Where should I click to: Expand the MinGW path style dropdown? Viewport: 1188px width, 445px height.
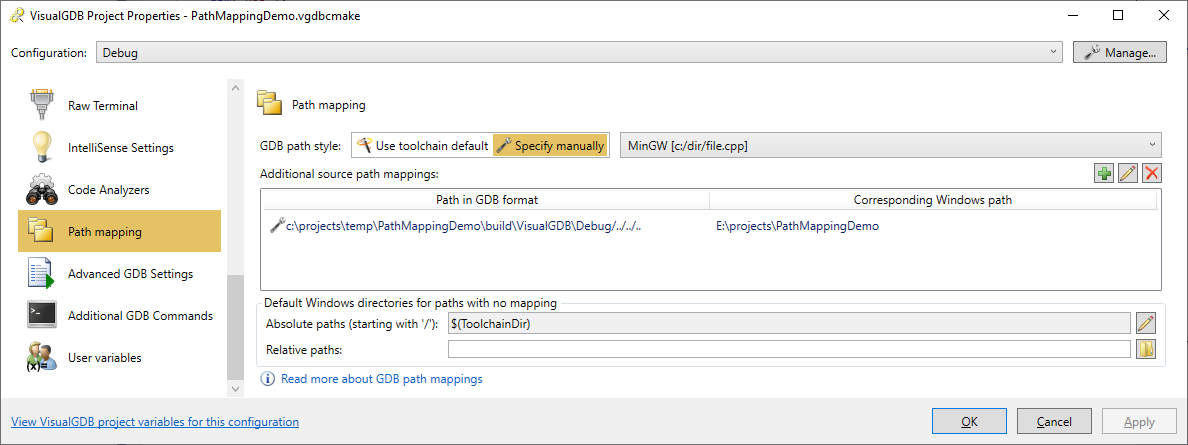point(891,146)
